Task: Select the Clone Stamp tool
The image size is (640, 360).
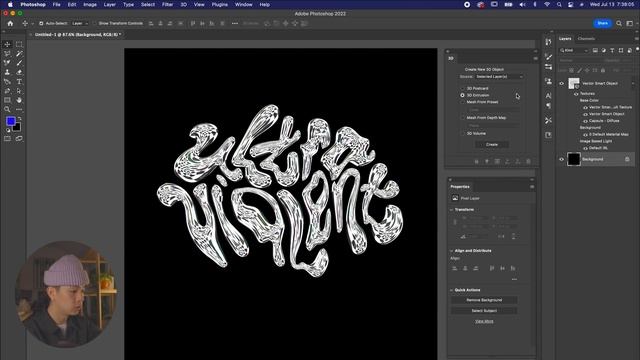Action: click(7, 72)
